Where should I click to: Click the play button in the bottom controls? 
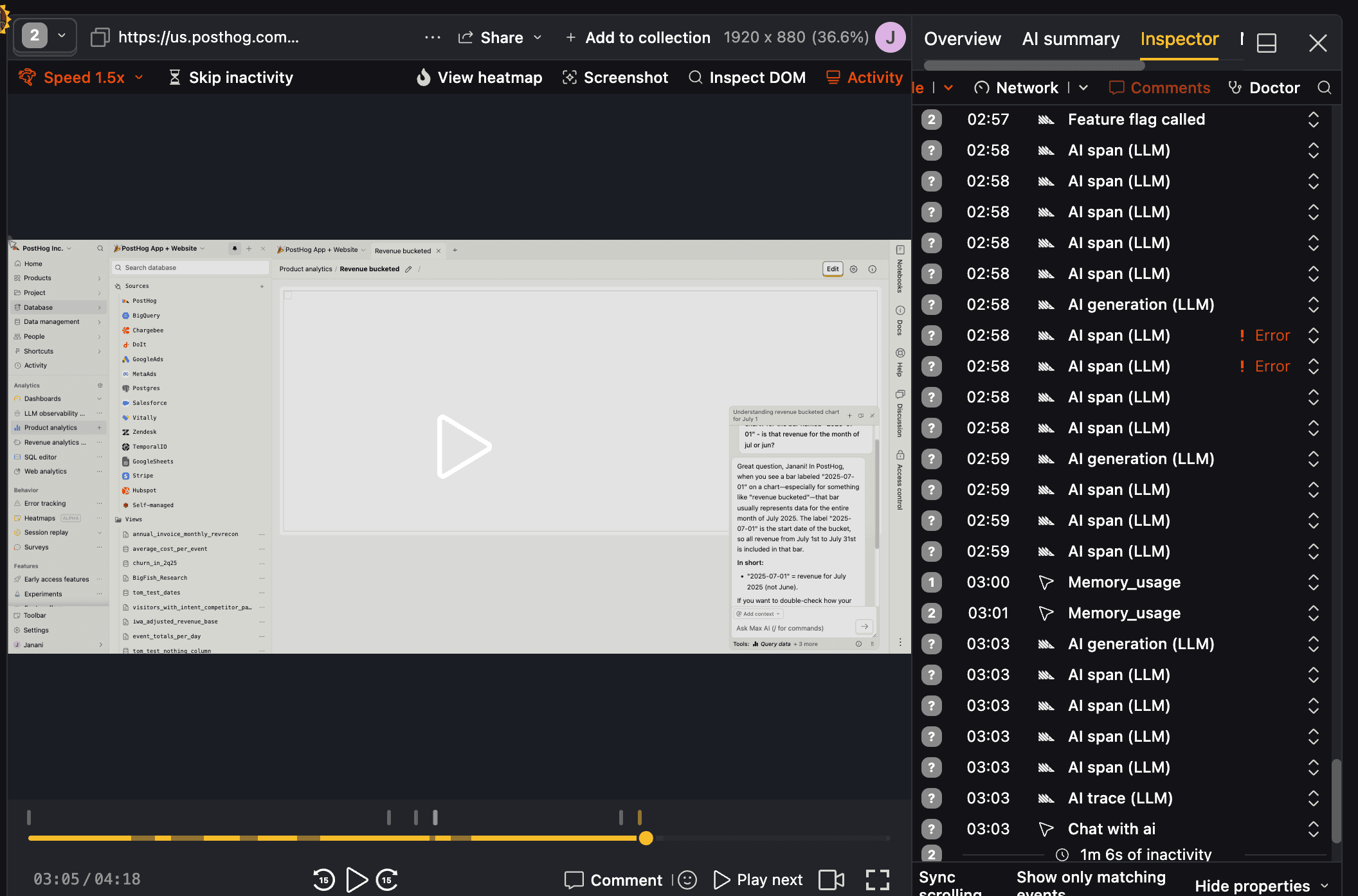356,879
